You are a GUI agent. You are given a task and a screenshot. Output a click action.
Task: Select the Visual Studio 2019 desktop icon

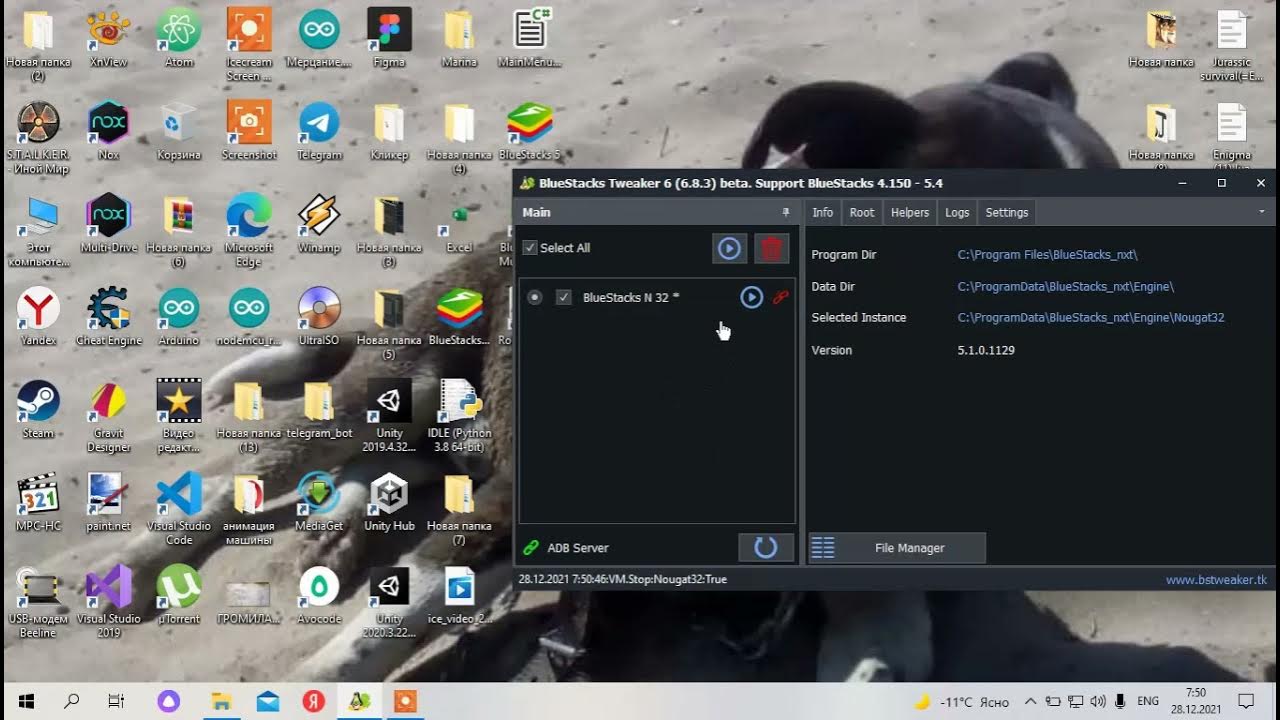[108, 600]
